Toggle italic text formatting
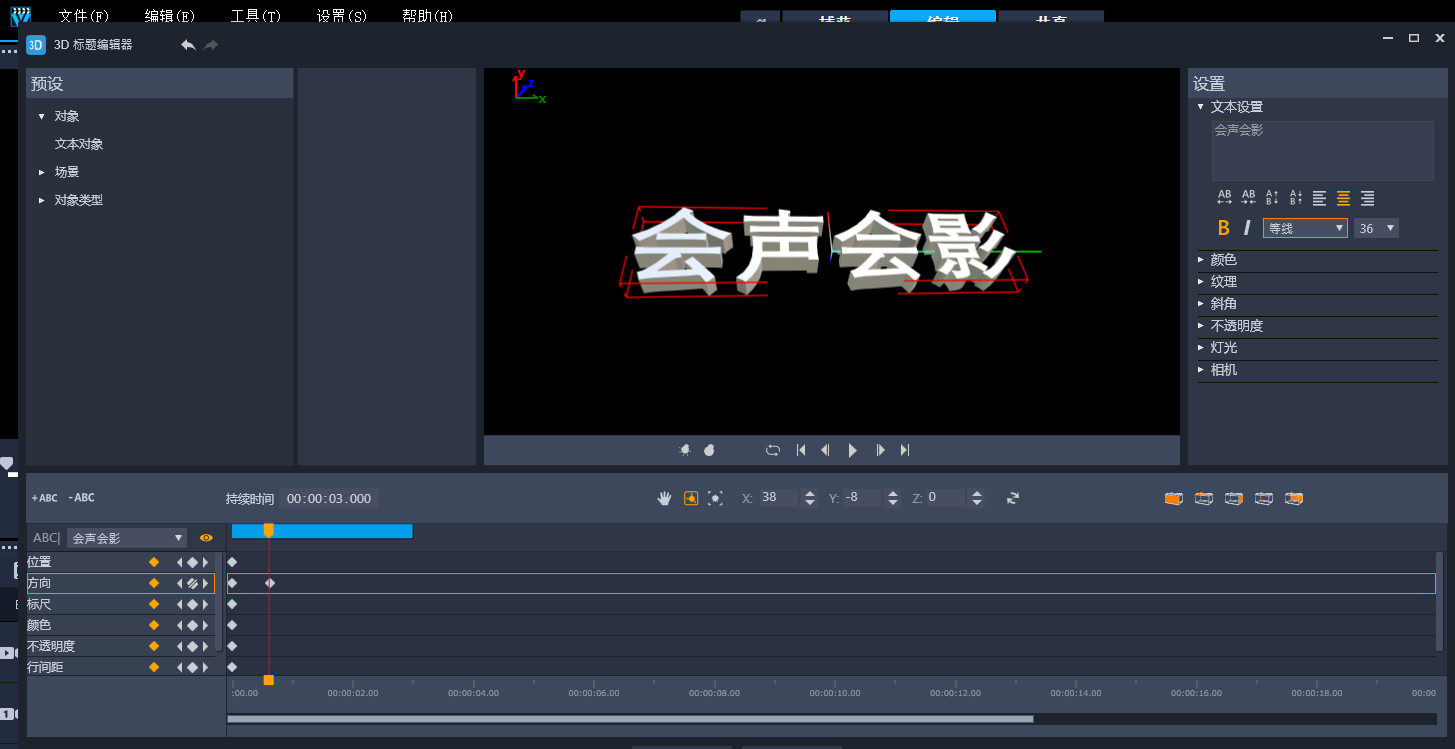The image size is (1455, 749). click(x=1247, y=228)
